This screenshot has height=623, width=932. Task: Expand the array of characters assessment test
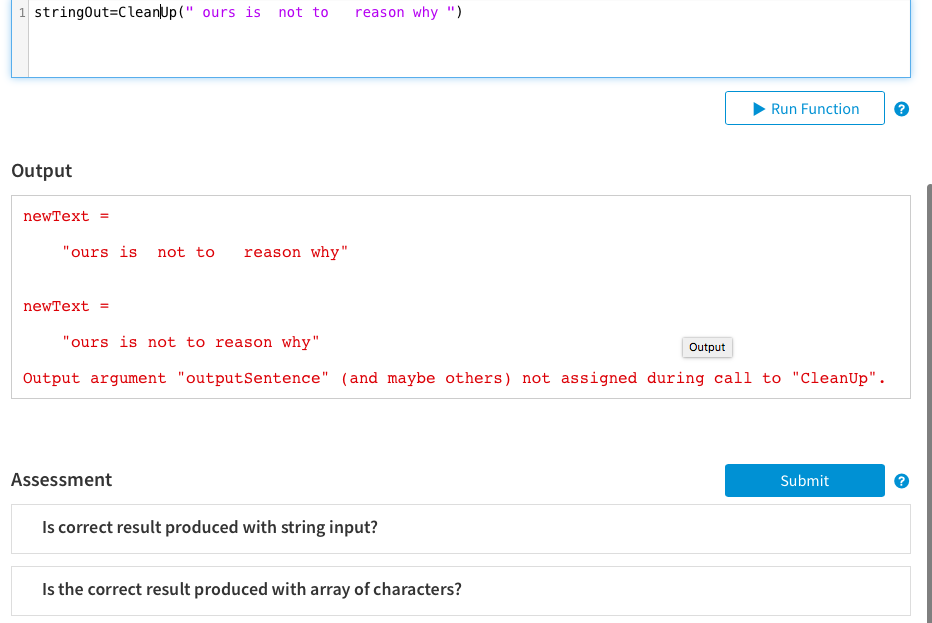point(250,590)
